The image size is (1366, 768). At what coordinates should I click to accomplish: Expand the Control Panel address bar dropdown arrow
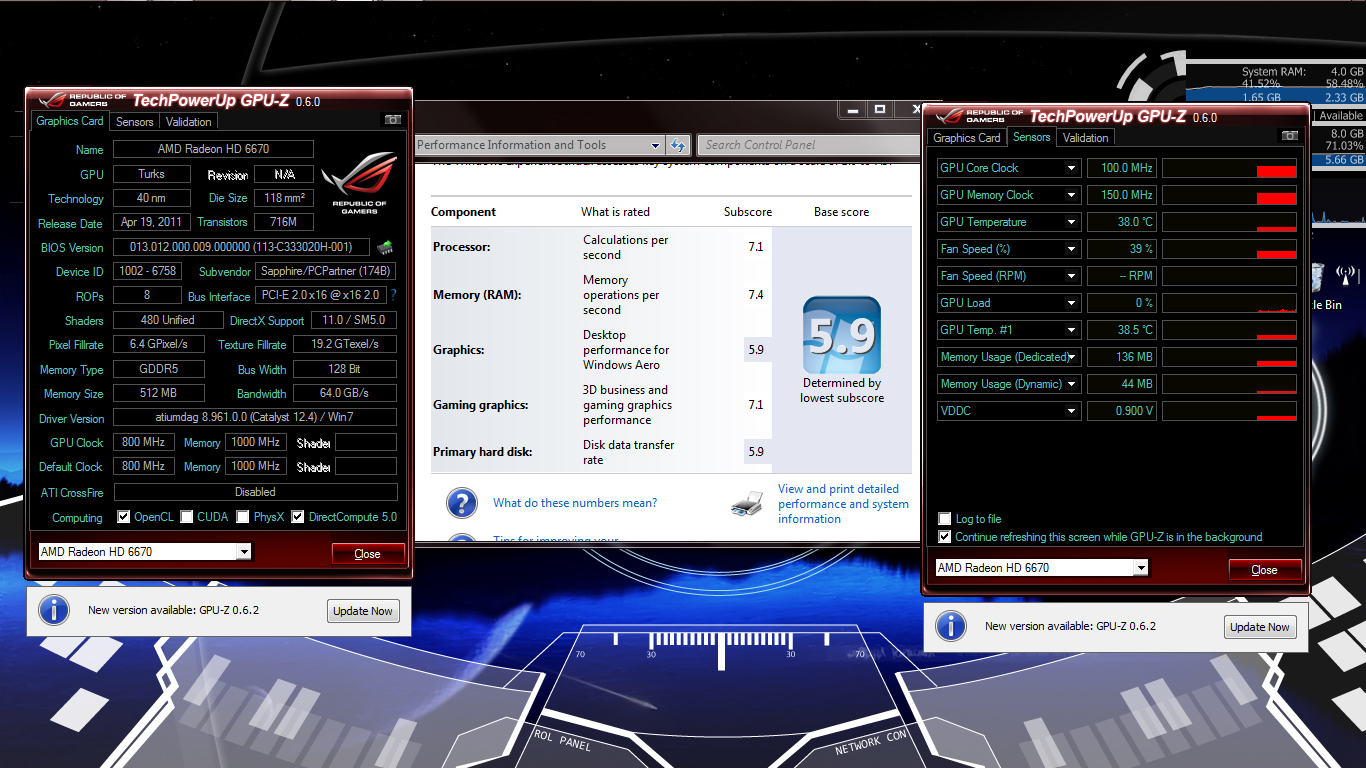click(655, 145)
